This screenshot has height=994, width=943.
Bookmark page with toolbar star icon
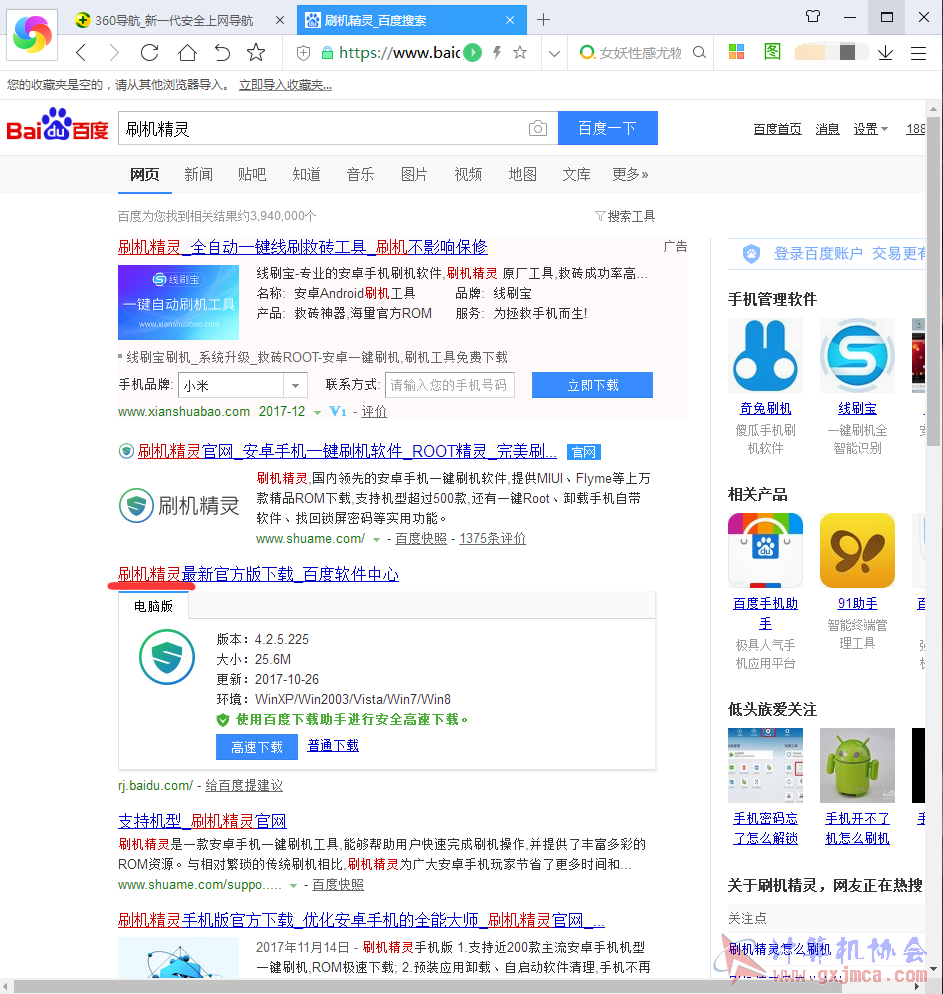pyautogui.click(x=256, y=52)
